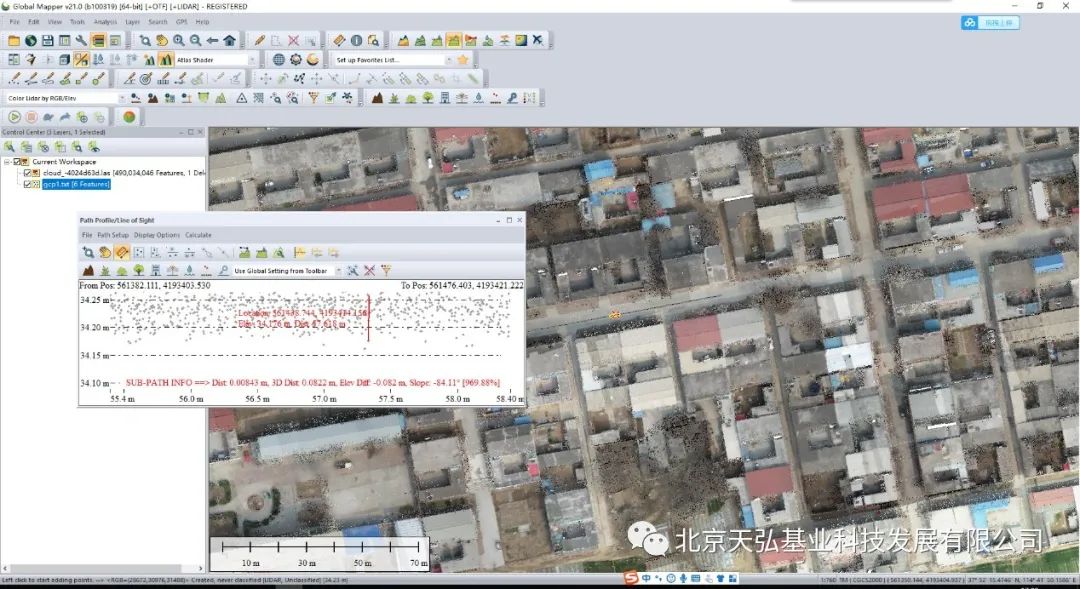The image size is (1080, 589).
Task: Click the triangle TIN icon in lidar toolbar
Action: 242,98
